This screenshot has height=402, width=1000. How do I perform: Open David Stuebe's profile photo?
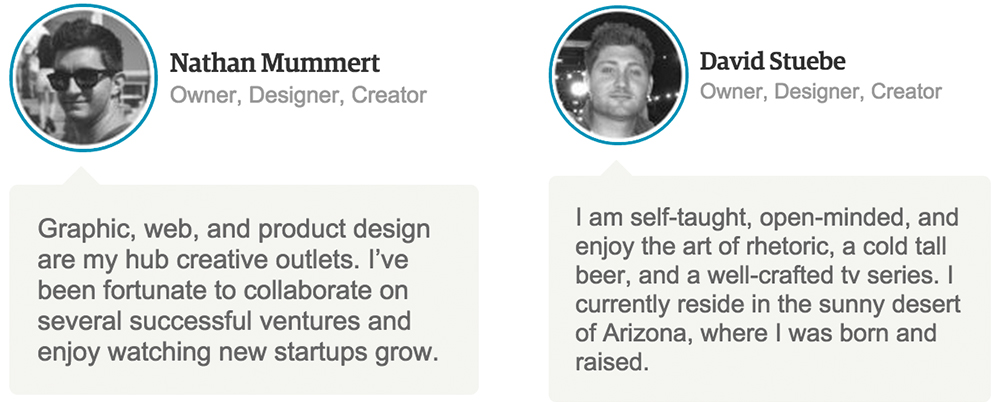(x=615, y=77)
